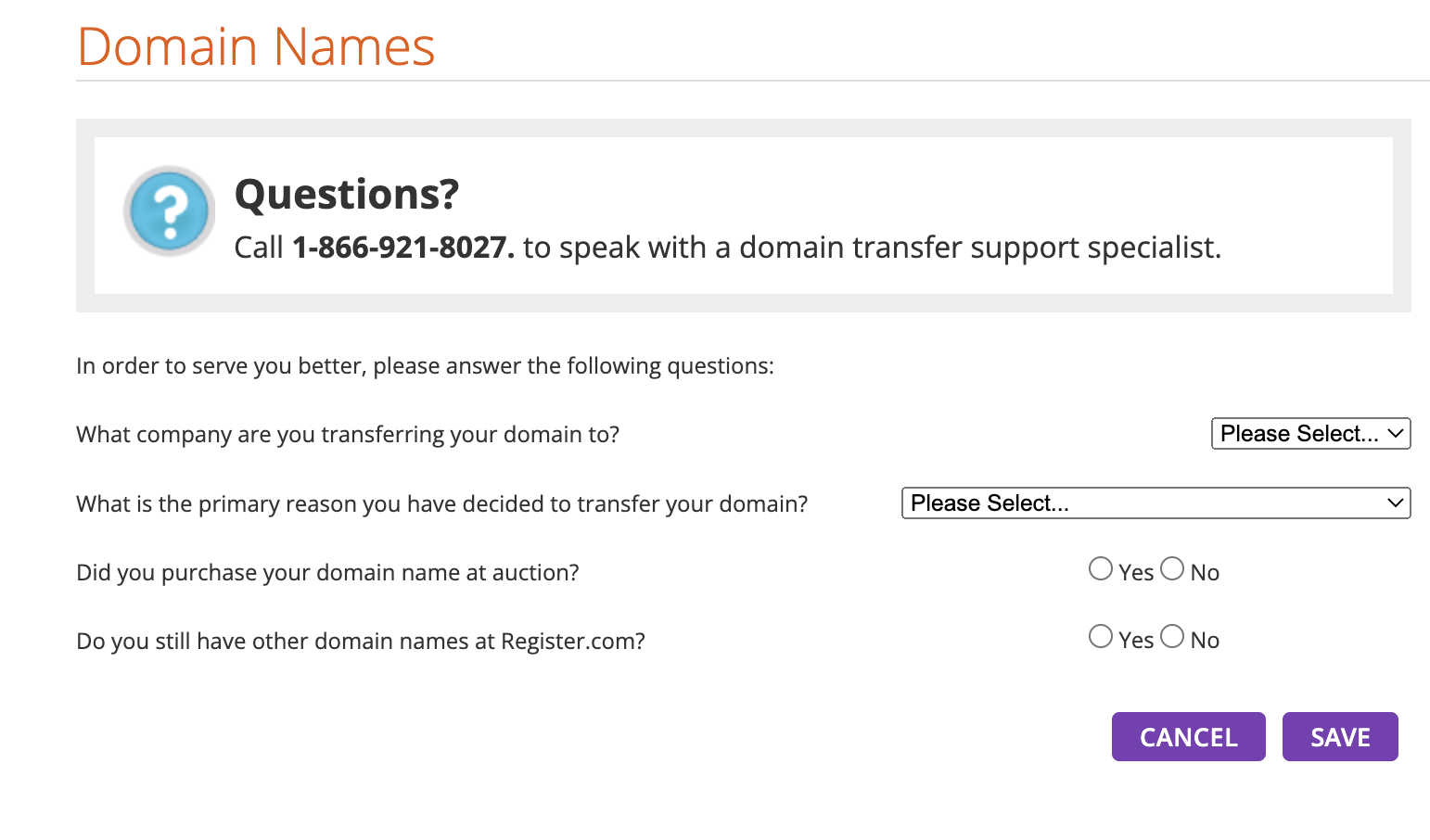Click the chevron on transfer company select
Screen dimensions: 1430x840
click(x=1396, y=433)
